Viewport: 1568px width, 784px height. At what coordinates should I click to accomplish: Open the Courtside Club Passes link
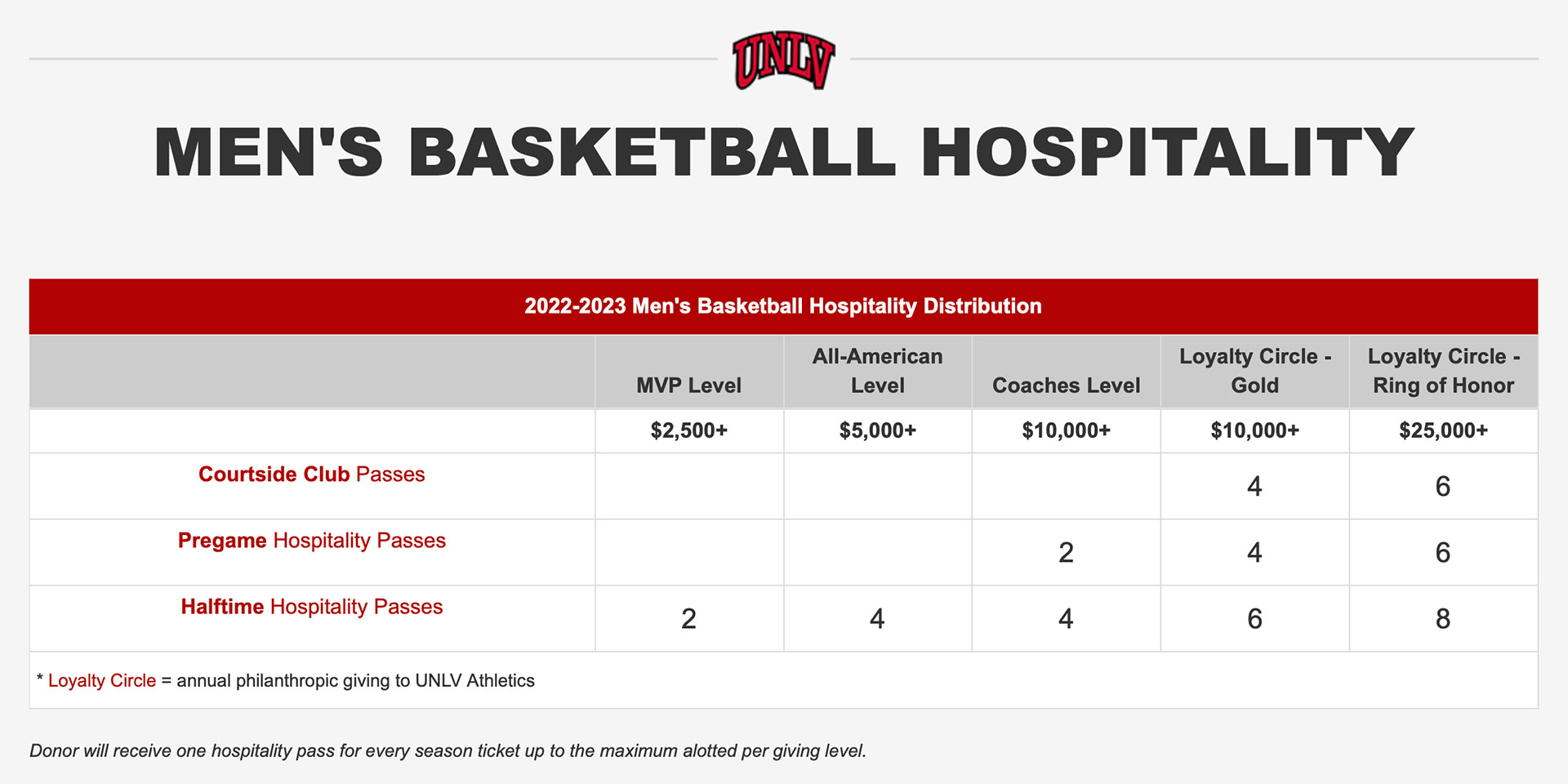coord(311,474)
